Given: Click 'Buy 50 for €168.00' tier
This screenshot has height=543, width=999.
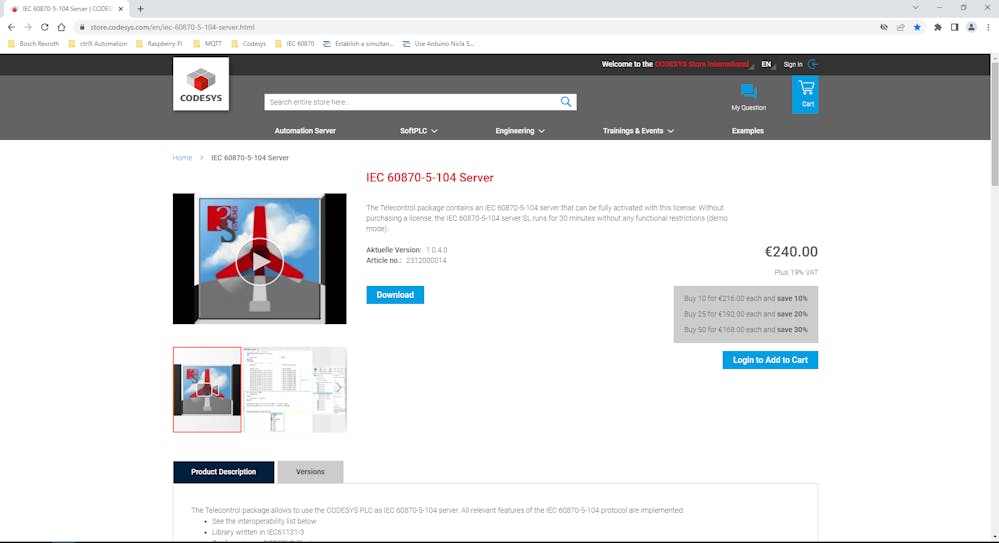Looking at the screenshot, I should [745, 329].
